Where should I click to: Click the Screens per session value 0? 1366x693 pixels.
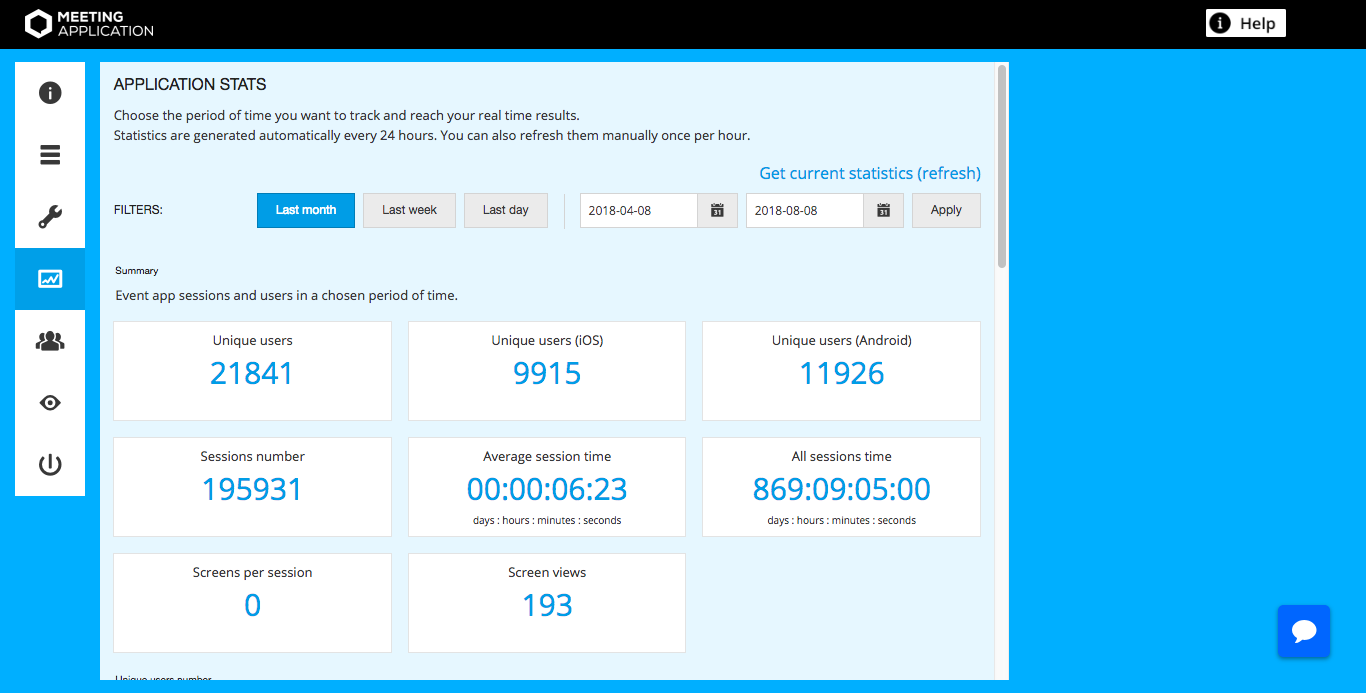click(x=252, y=605)
